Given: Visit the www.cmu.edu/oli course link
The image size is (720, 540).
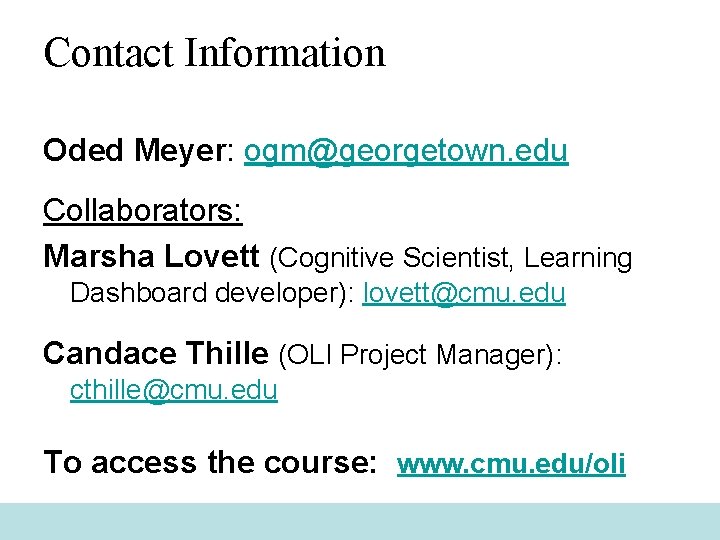Looking at the screenshot, I should coord(511,464).
